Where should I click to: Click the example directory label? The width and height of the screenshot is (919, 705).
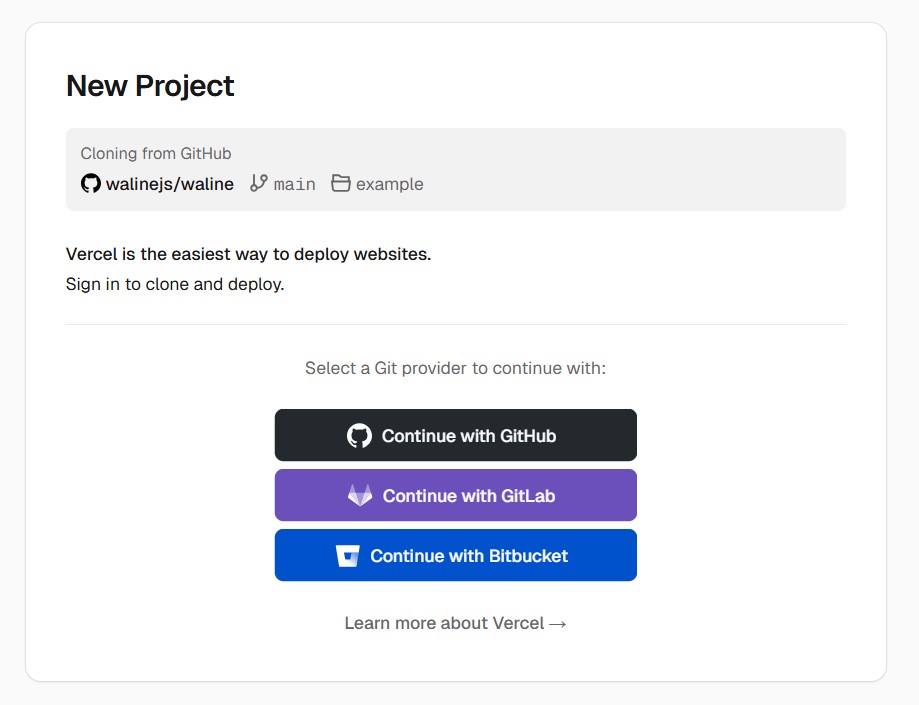click(x=389, y=183)
